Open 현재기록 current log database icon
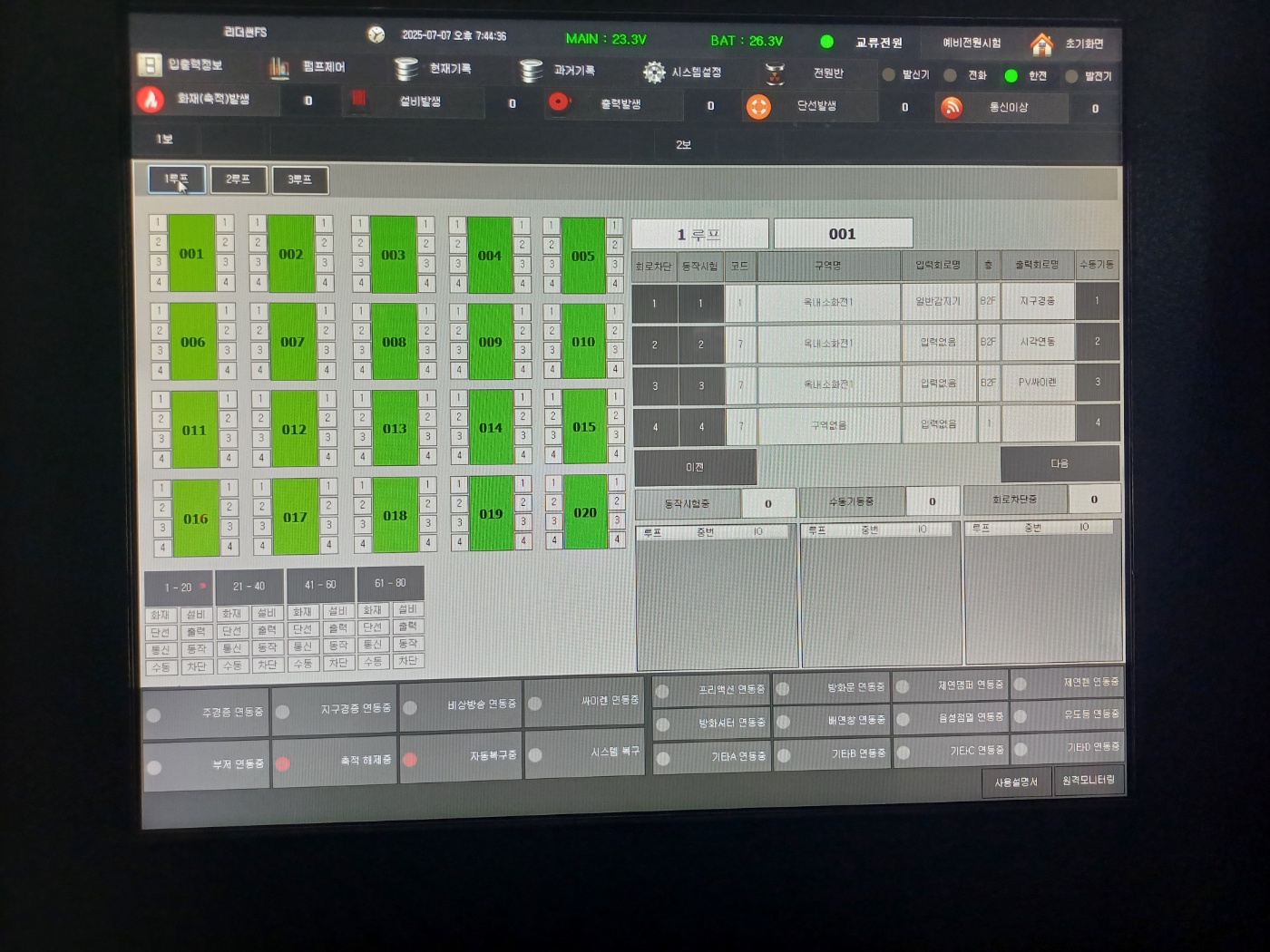Viewport: 1270px width, 952px height. tap(406, 69)
